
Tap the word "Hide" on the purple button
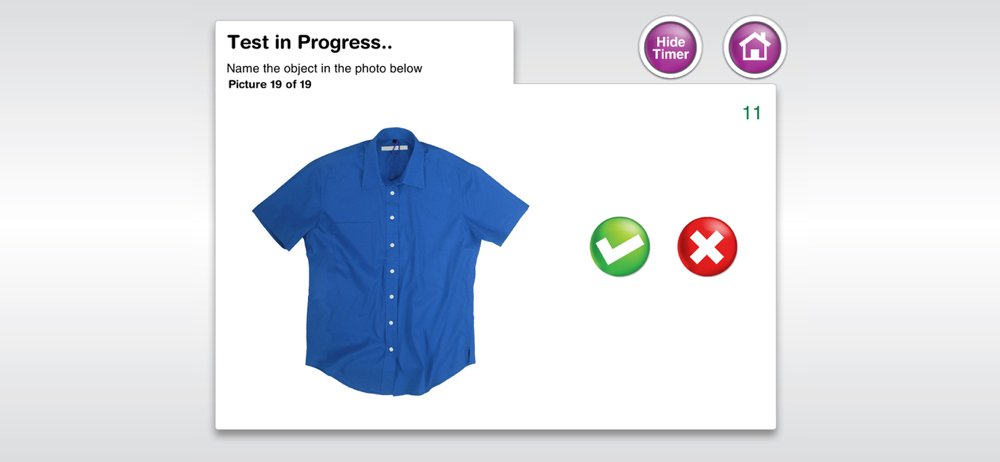(670, 41)
